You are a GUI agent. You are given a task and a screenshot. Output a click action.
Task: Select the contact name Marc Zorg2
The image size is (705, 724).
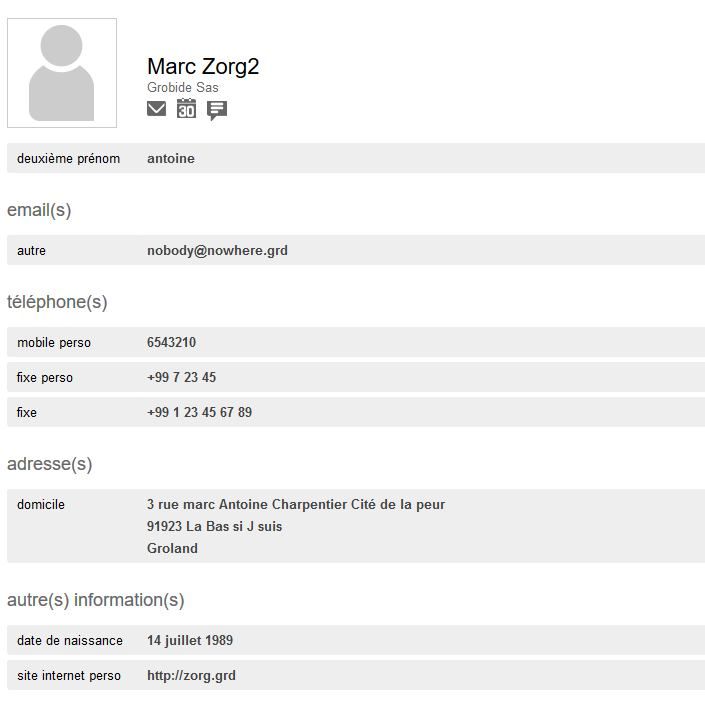pyautogui.click(x=203, y=66)
